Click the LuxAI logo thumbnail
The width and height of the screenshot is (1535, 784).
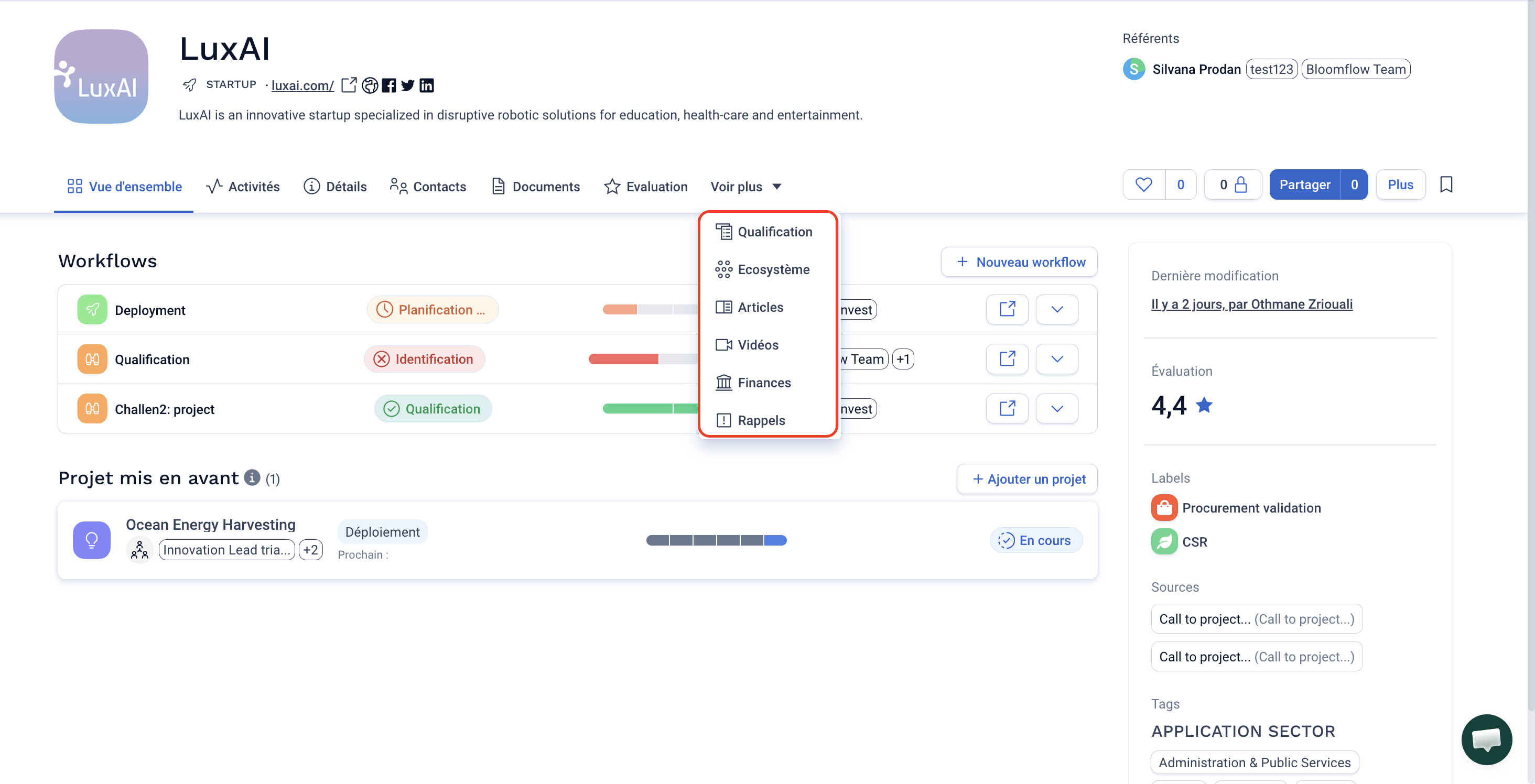(101, 77)
